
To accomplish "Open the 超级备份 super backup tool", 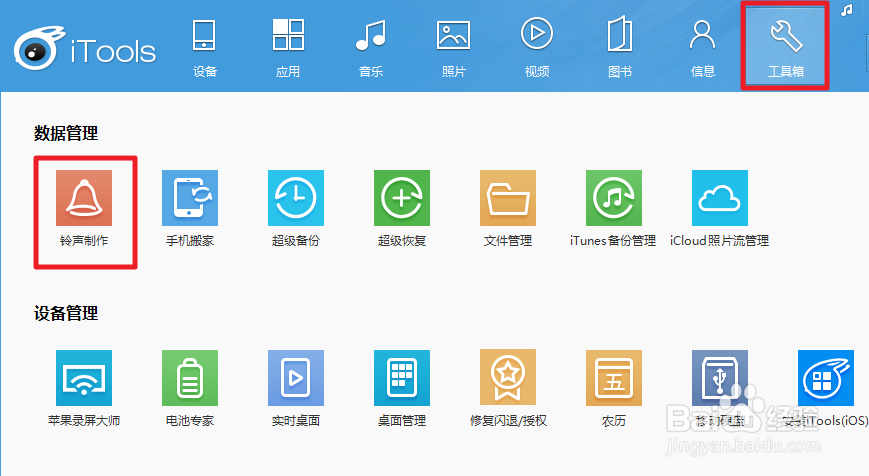I will 295,198.
